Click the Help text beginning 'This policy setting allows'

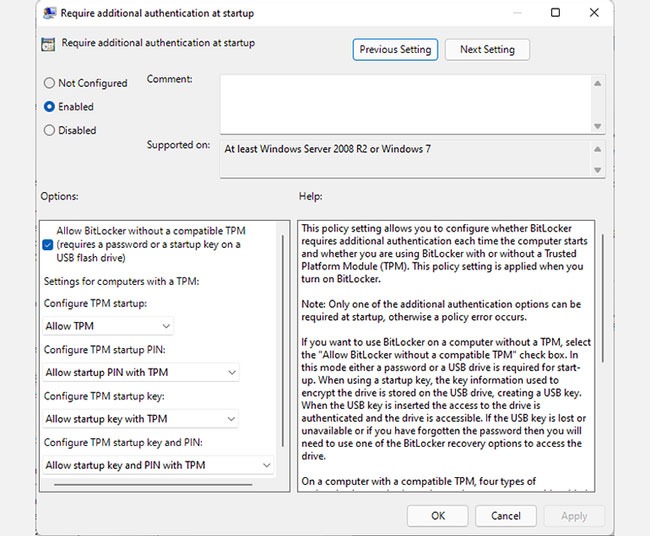click(x=444, y=254)
